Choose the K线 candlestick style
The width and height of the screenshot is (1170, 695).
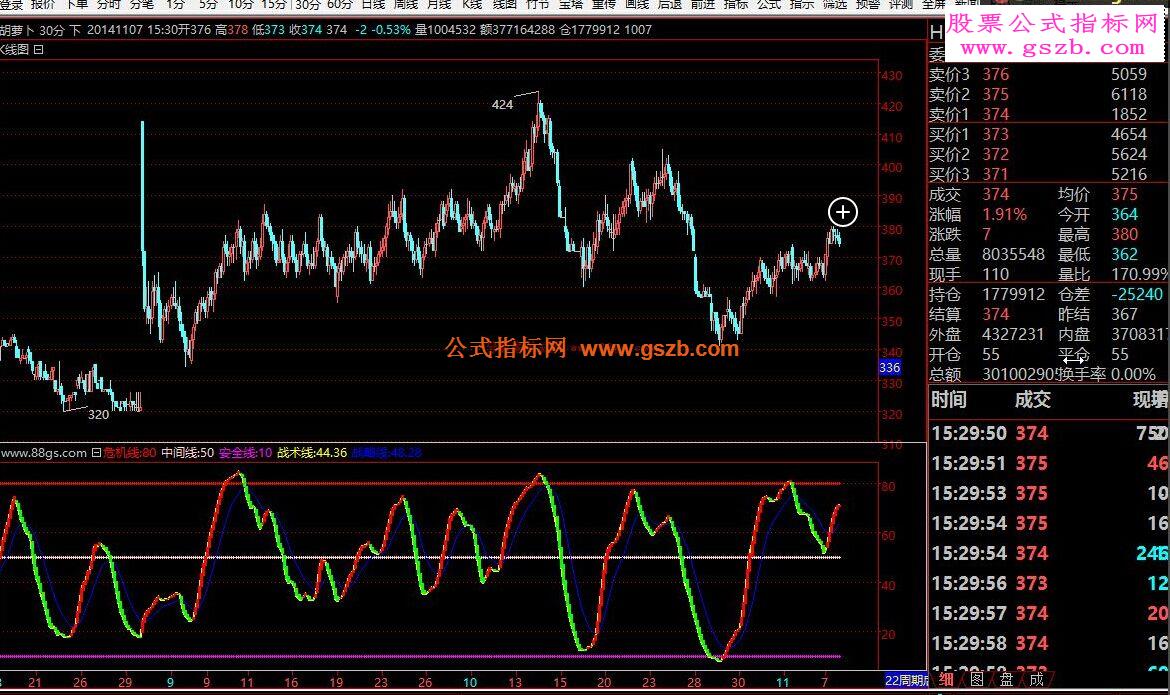pyautogui.click(x=472, y=4)
